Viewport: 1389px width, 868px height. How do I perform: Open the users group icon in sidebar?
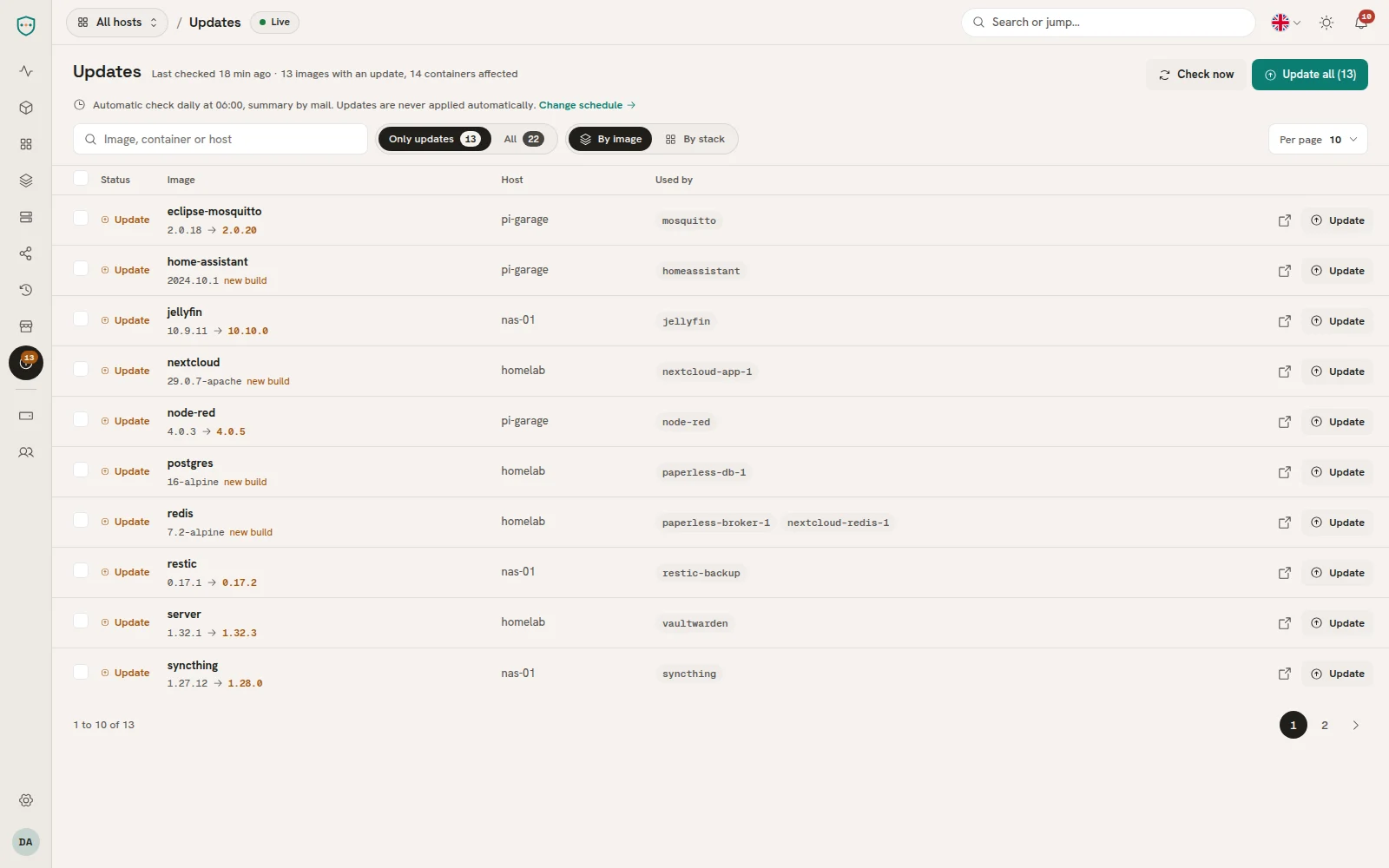tap(26, 452)
